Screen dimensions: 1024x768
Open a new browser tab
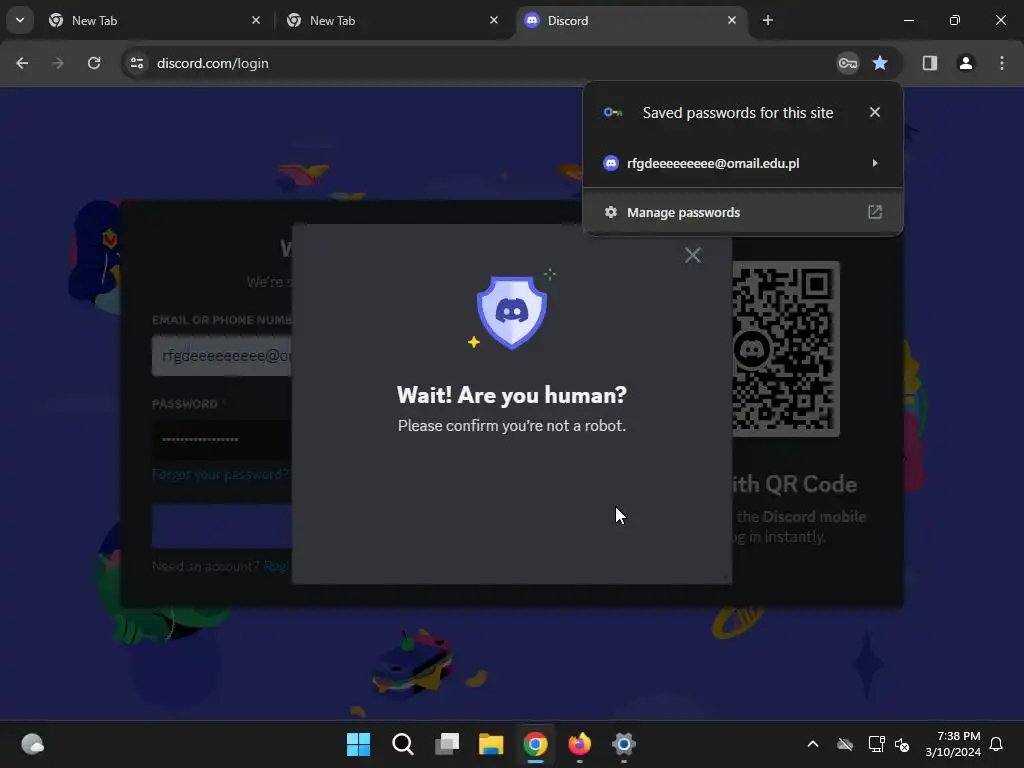(767, 21)
